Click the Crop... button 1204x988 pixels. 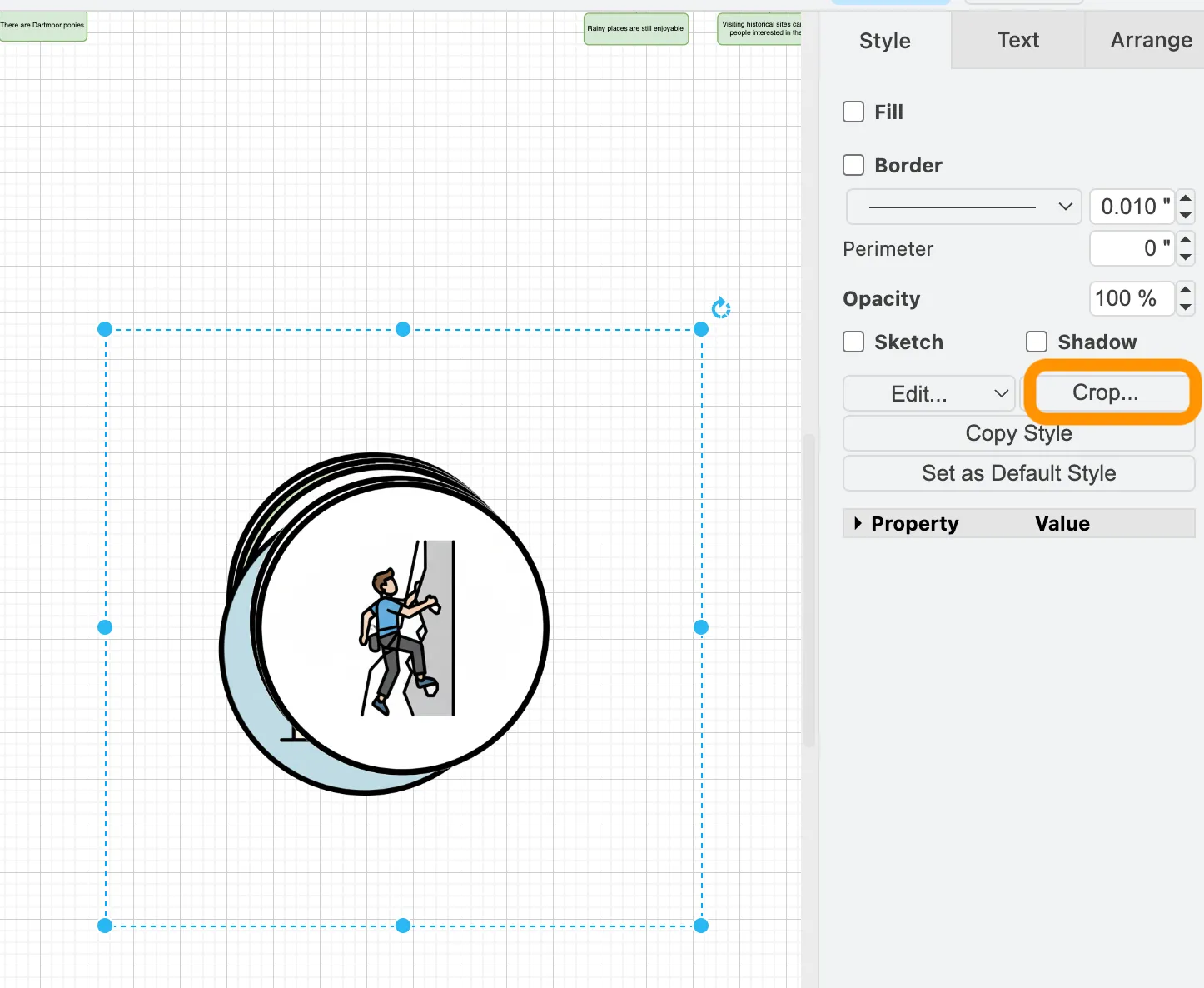click(x=1105, y=392)
